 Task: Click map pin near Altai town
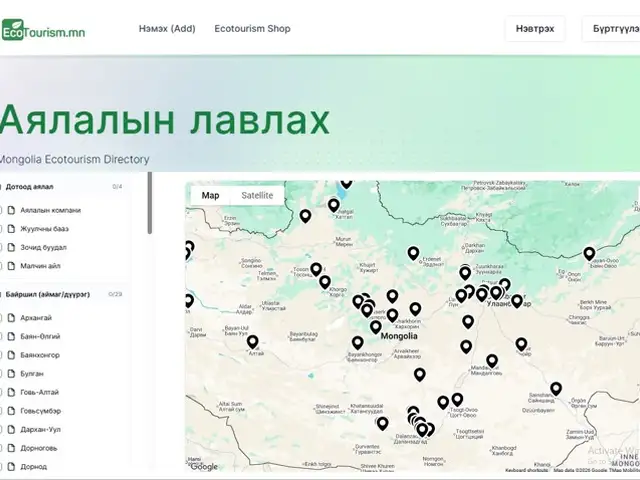click(253, 342)
